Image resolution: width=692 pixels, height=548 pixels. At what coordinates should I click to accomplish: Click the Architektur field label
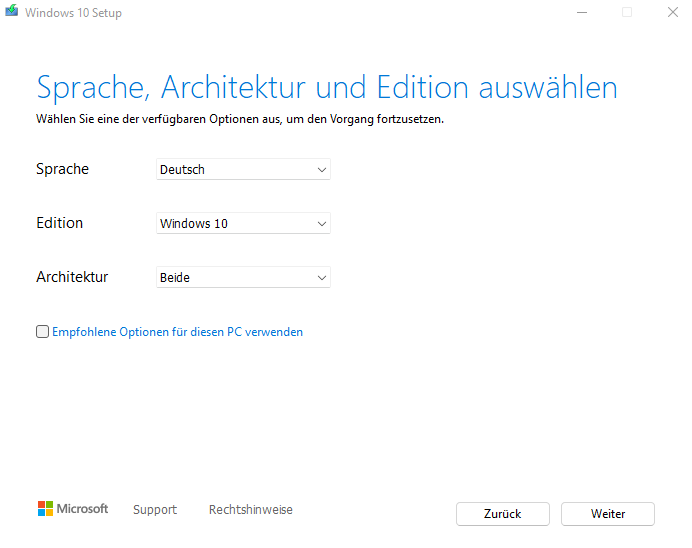(x=72, y=277)
